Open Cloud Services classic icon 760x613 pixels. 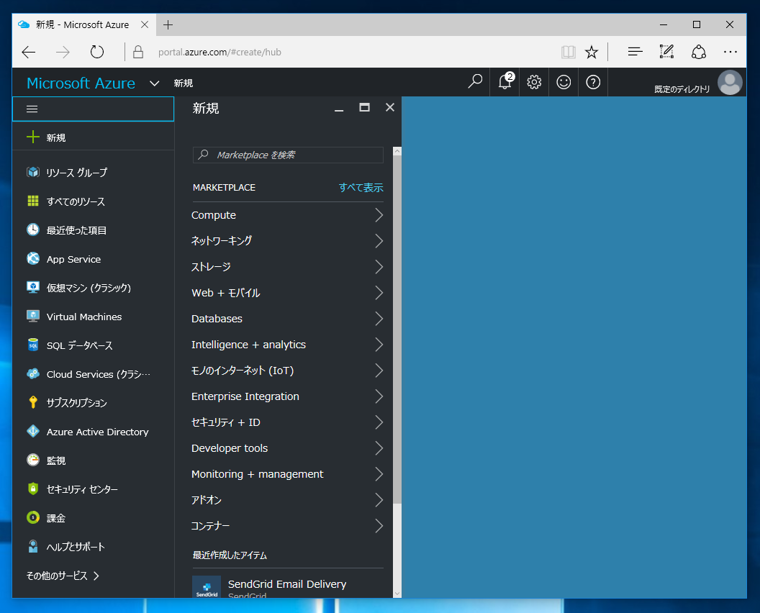click(33, 374)
